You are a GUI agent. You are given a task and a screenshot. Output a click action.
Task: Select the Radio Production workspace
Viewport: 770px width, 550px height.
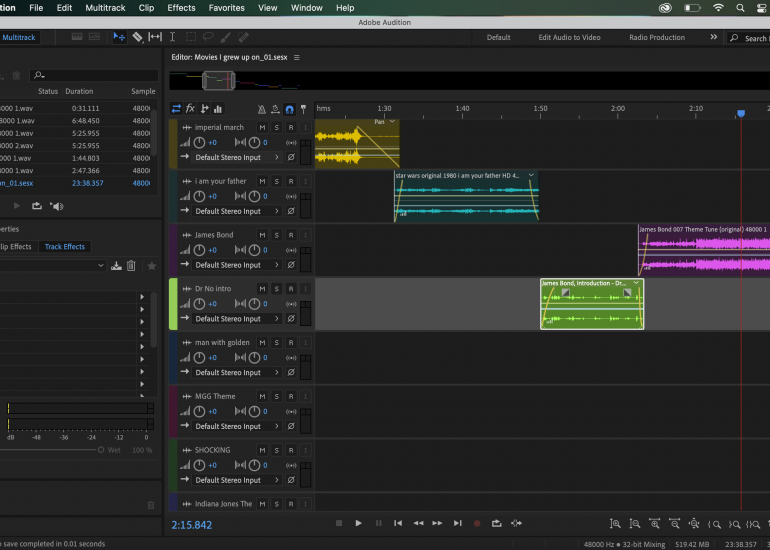657,38
